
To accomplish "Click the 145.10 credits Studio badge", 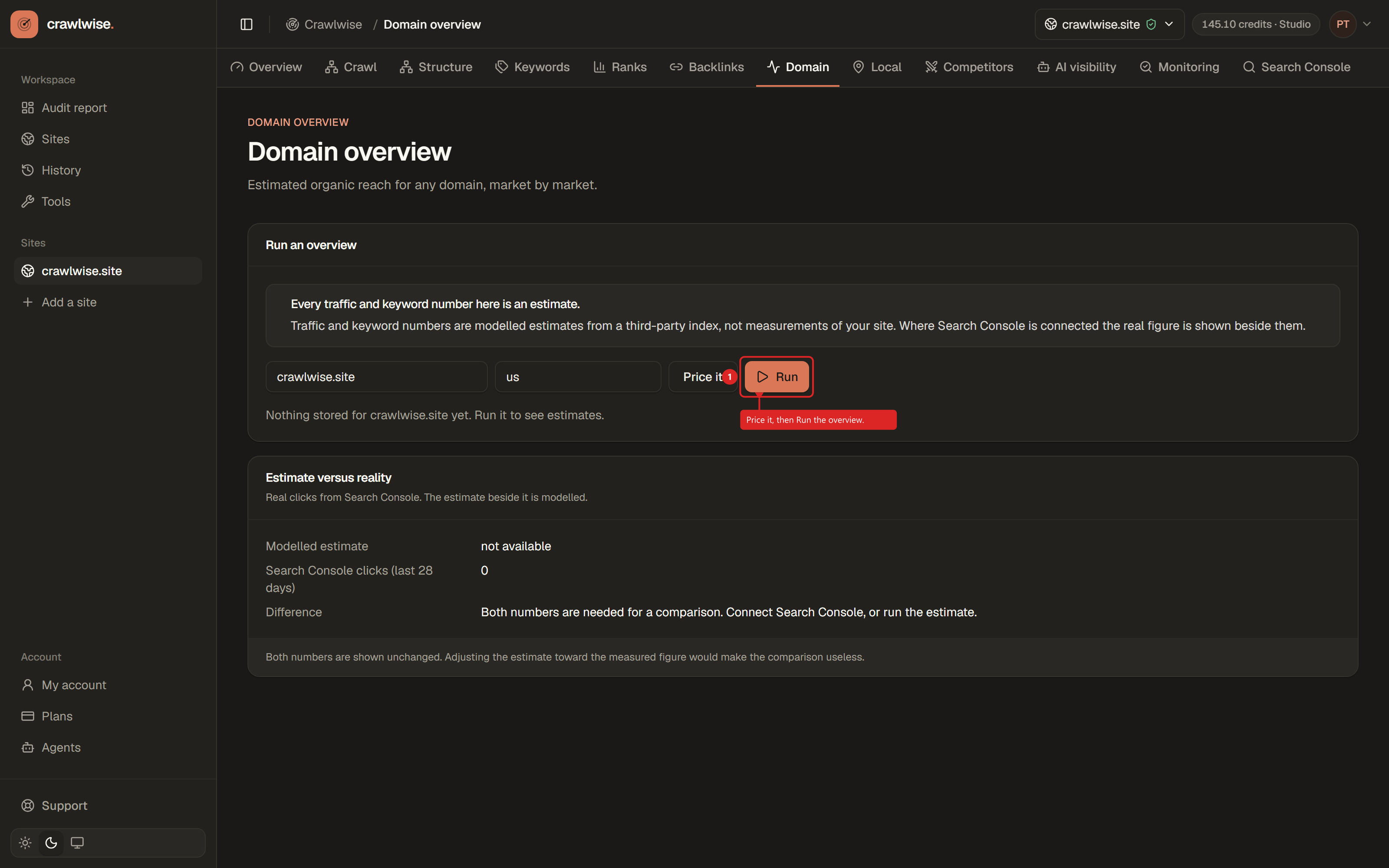I will click(x=1256, y=24).
